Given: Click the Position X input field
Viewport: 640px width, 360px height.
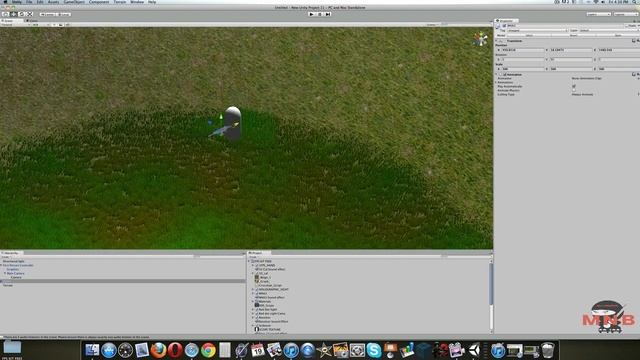Looking at the screenshot, I should point(523,50).
